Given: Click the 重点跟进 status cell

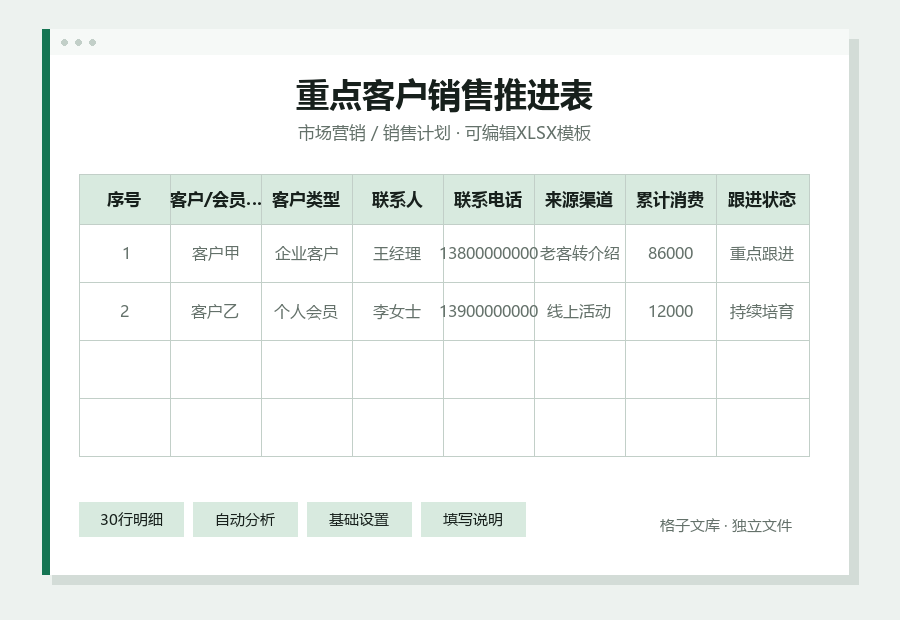Looking at the screenshot, I should pos(762,253).
